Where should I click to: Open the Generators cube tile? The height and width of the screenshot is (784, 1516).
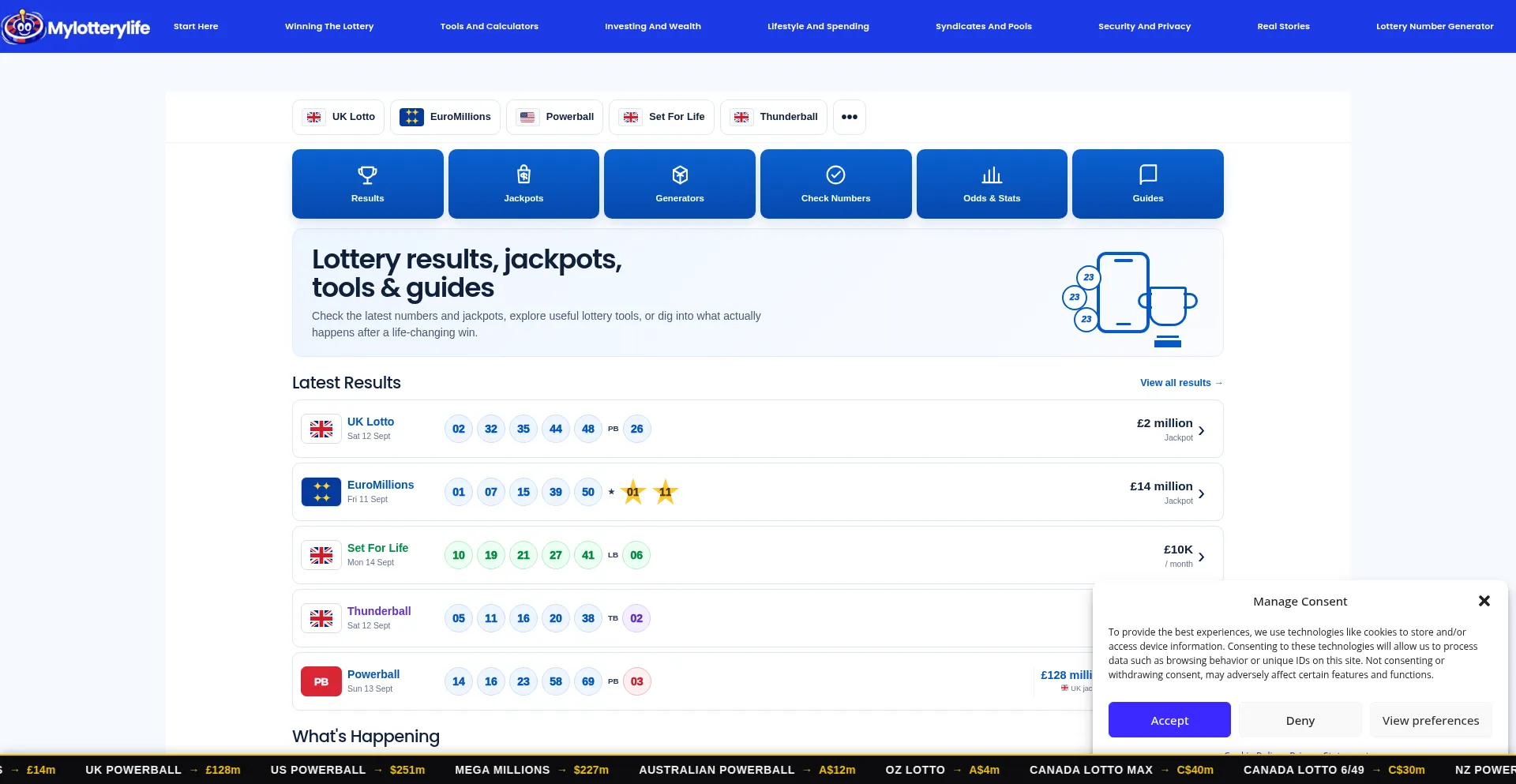click(x=680, y=184)
